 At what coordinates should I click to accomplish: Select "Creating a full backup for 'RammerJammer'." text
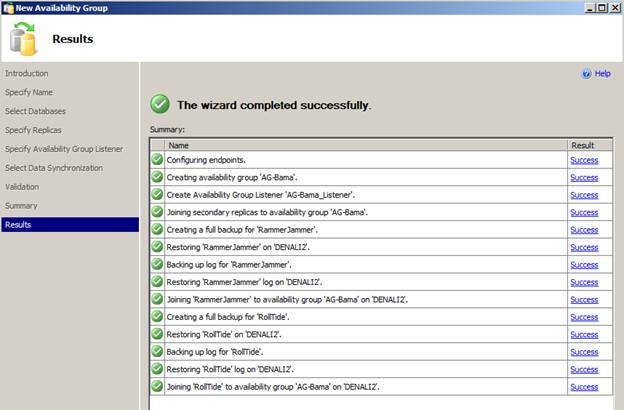(242, 230)
